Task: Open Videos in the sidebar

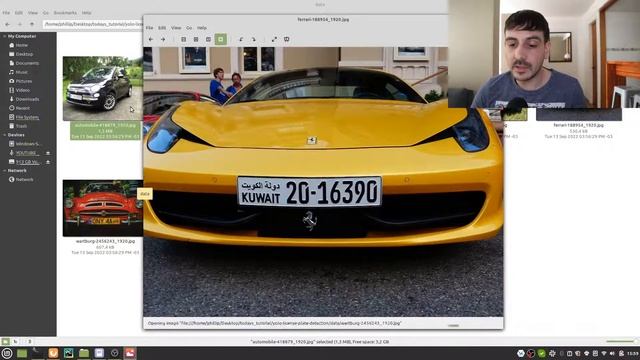Action: [x=22, y=90]
